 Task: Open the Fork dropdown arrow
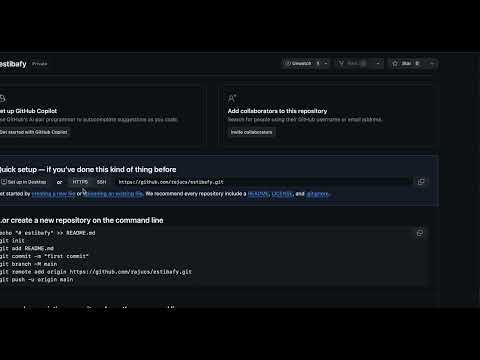coord(379,63)
